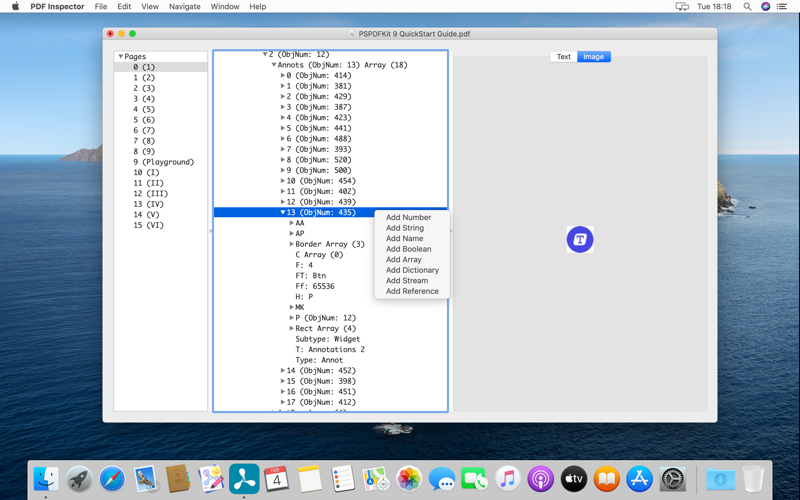Open Books icon in the dock
This screenshot has width=800, height=500.
[607, 479]
